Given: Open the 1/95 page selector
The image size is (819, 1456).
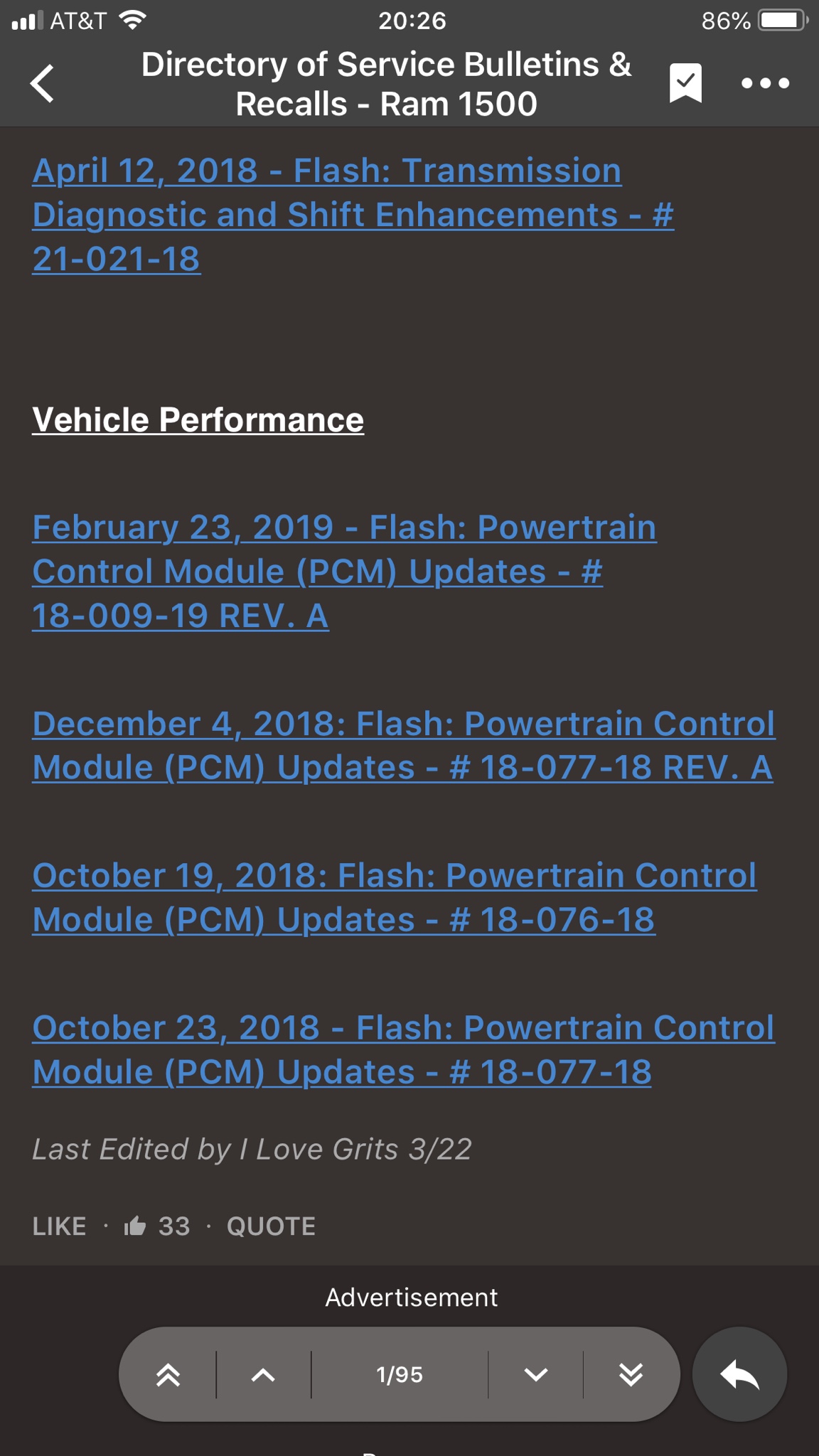Looking at the screenshot, I should pyautogui.click(x=400, y=1375).
